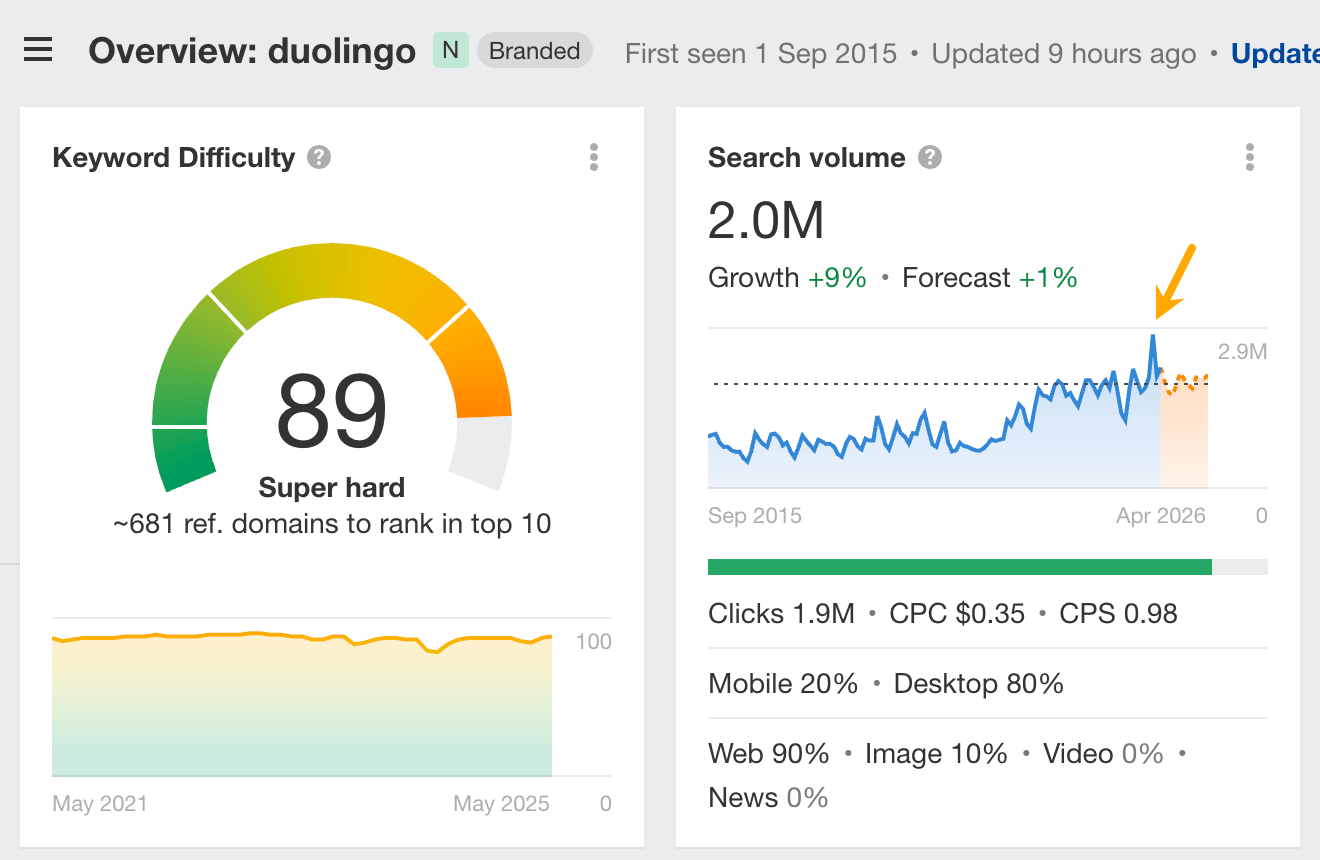The image size is (1320, 860).
Task: Click the Search volume options kebab icon
Action: [x=1249, y=157]
